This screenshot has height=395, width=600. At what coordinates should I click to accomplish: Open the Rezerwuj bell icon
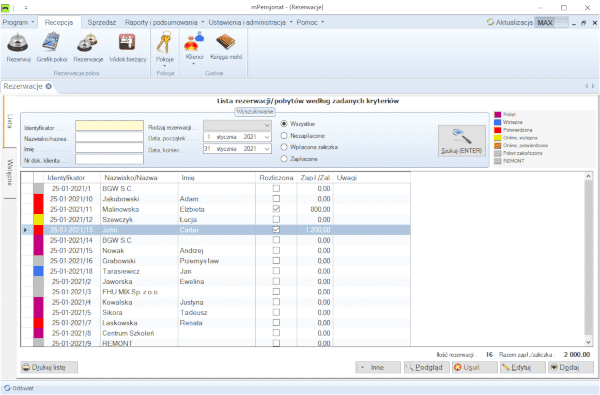coord(18,42)
